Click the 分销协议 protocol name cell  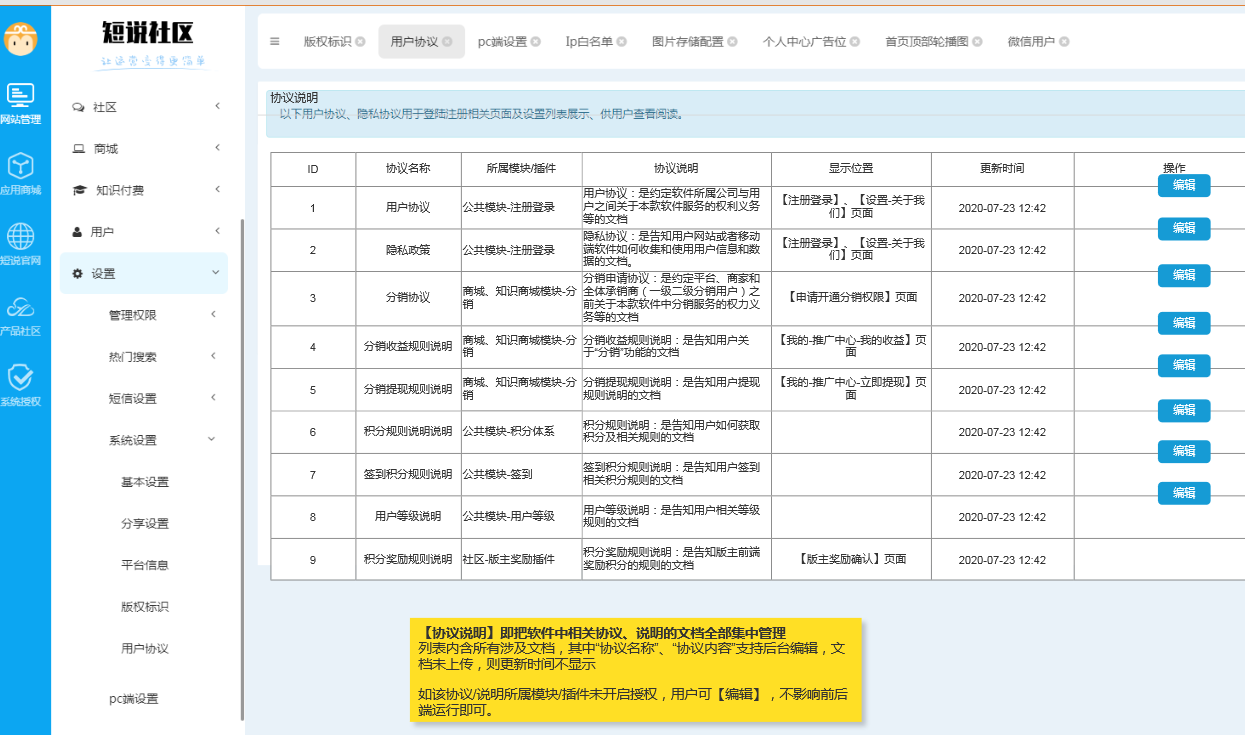coord(408,298)
